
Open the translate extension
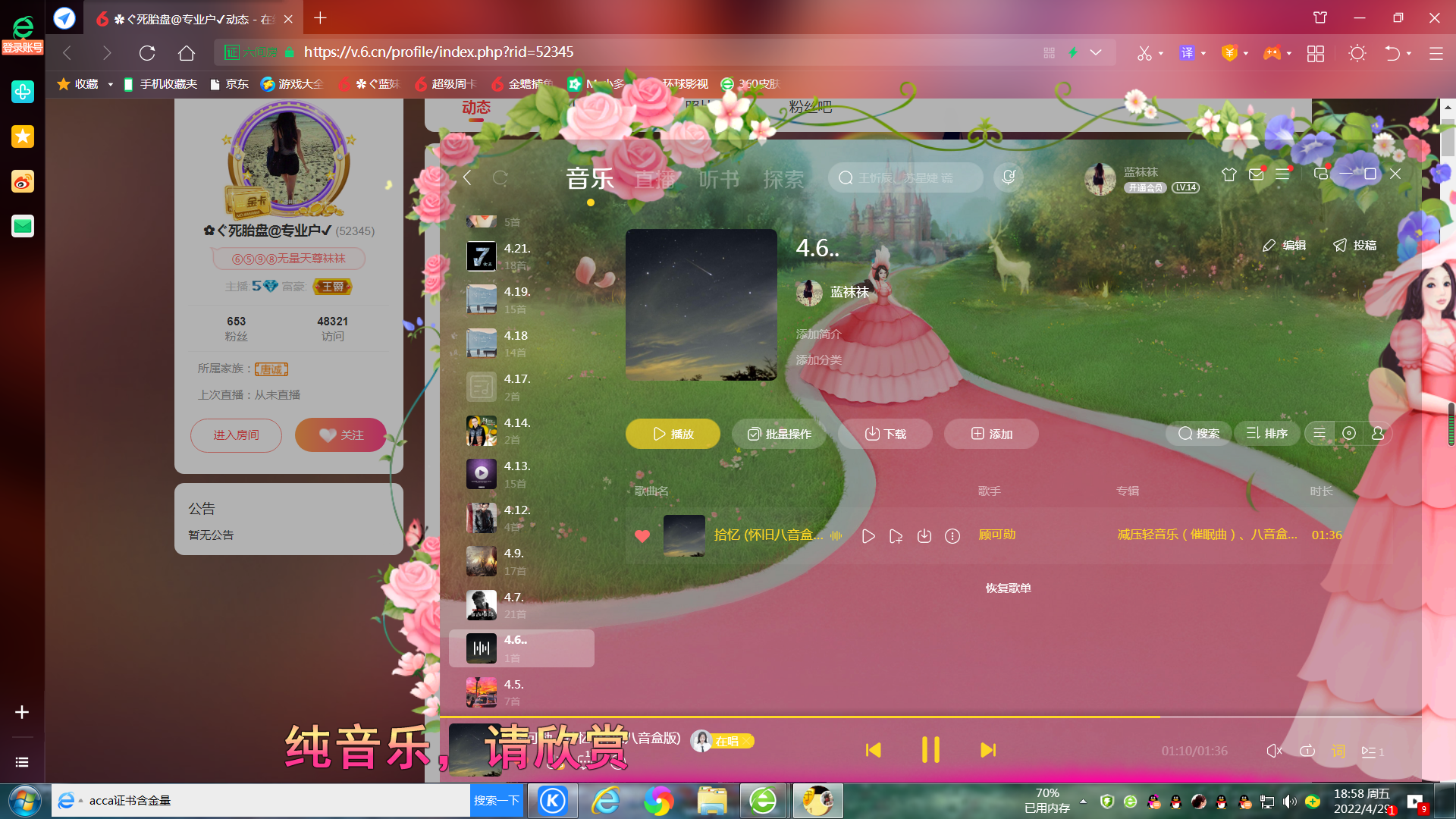(x=1187, y=53)
